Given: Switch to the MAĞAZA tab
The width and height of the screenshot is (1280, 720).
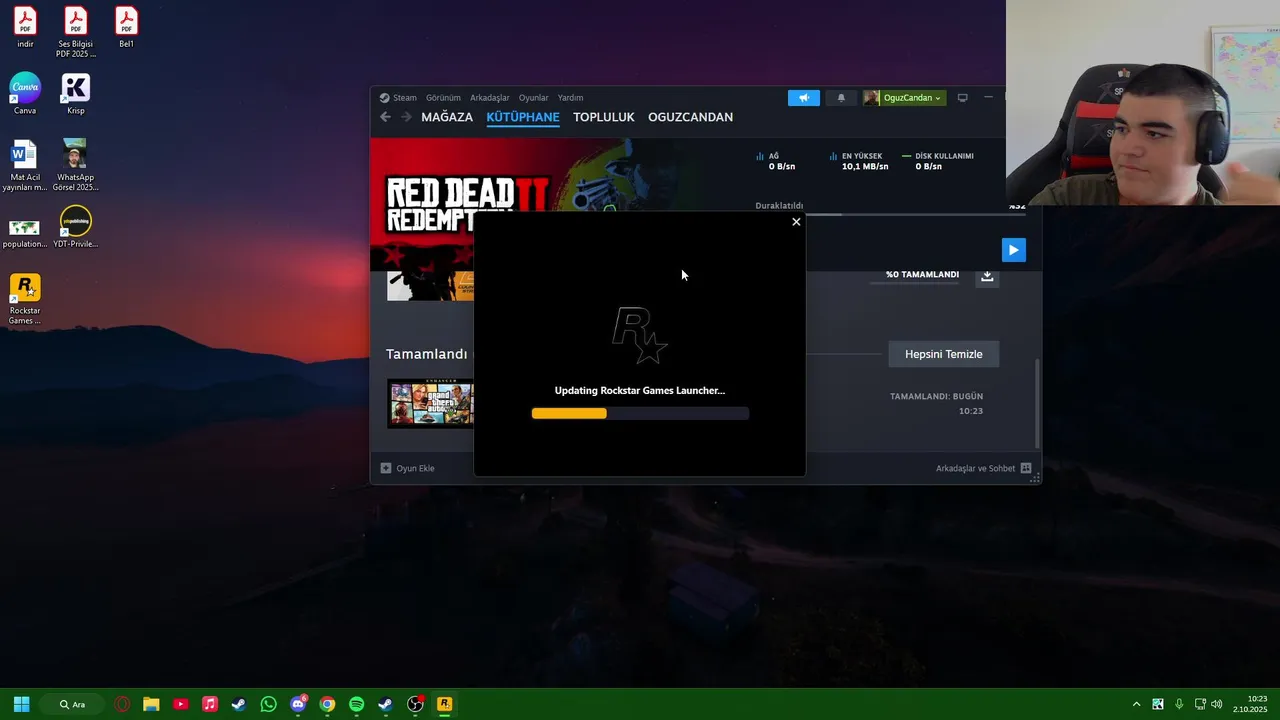Looking at the screenshot, I should coord(447,117).
